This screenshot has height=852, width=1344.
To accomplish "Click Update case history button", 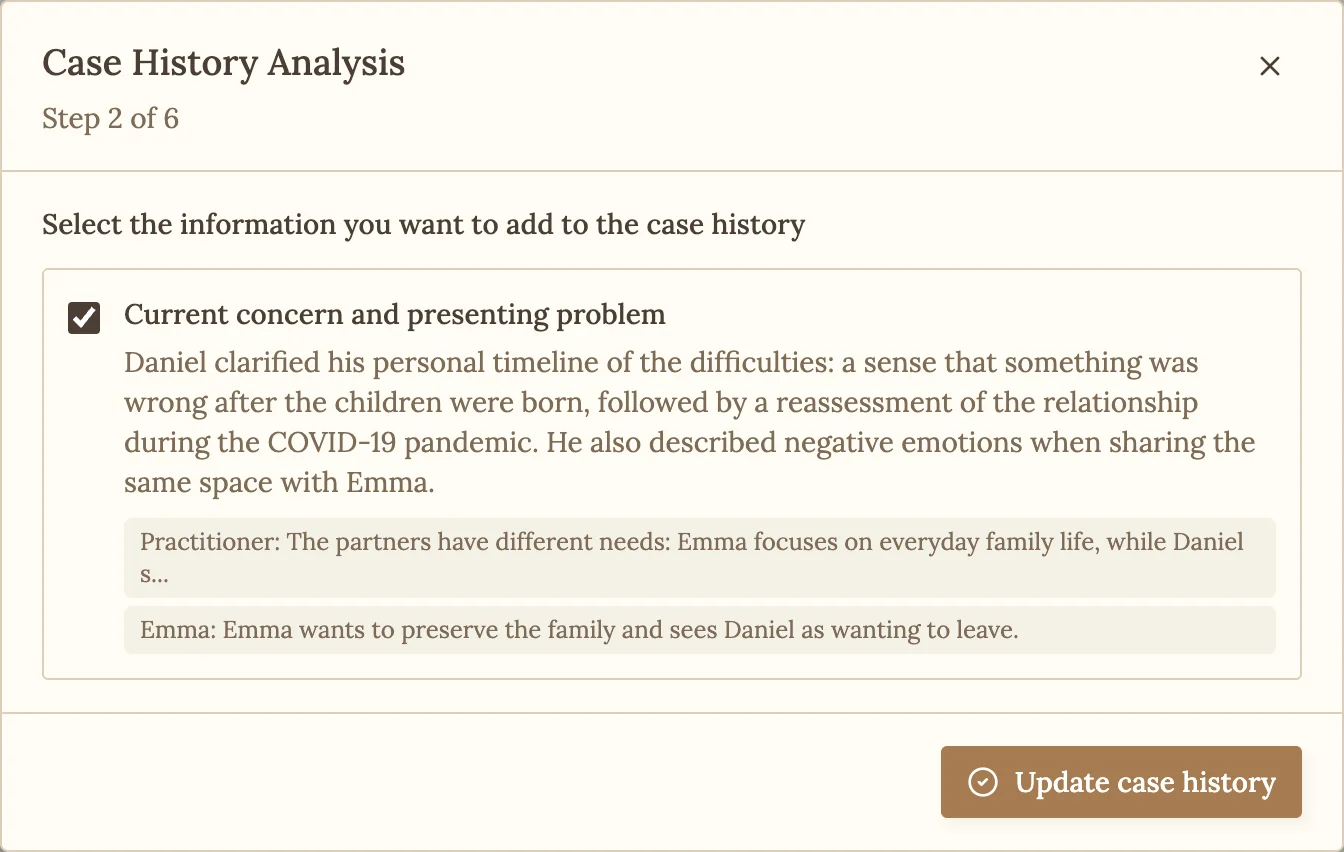I will 1121,782.
